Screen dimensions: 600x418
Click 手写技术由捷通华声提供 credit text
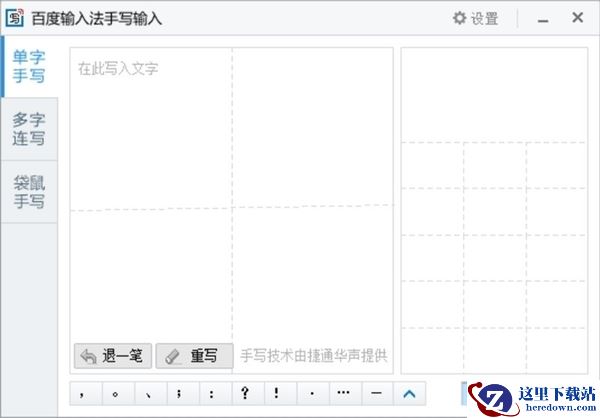(314, 356)
